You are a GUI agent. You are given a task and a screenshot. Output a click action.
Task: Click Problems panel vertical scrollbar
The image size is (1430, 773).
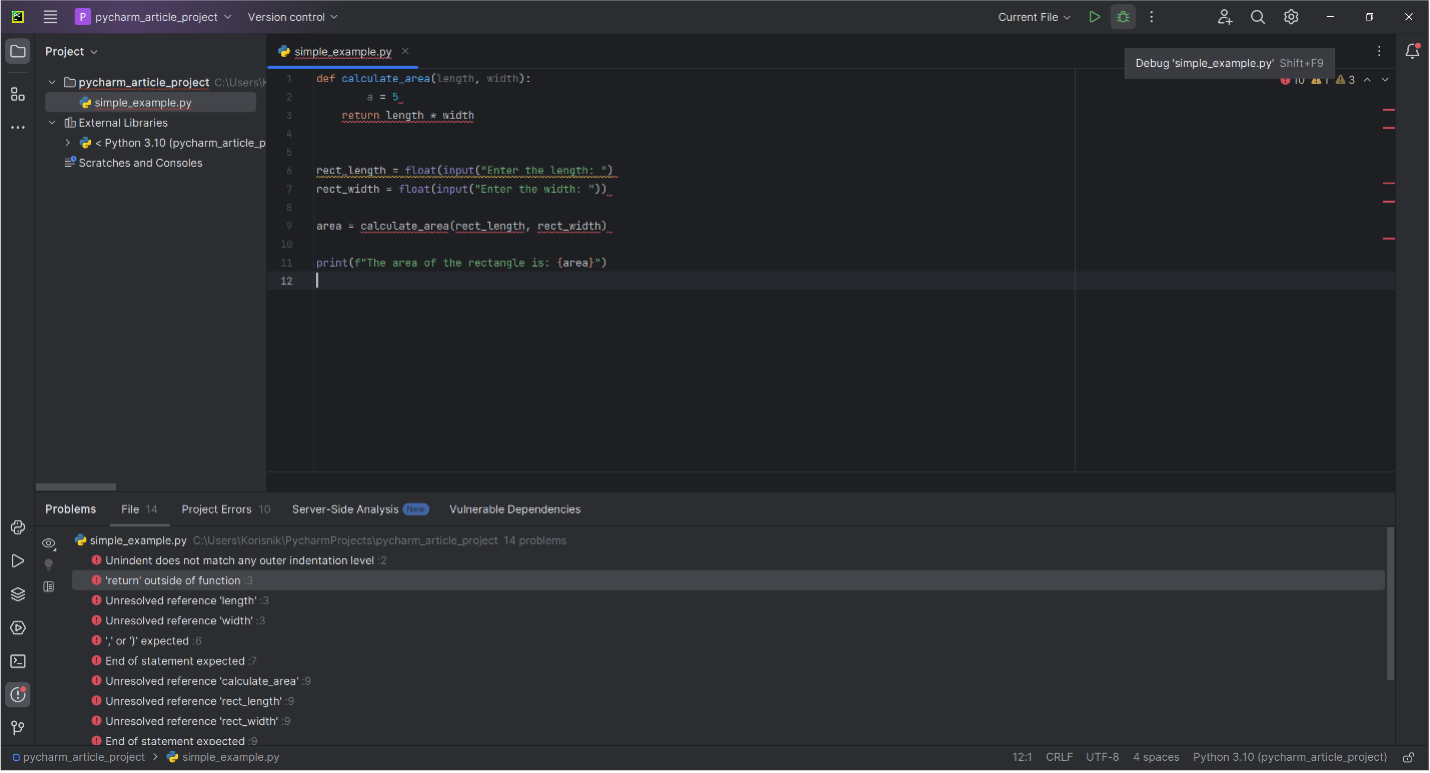tap(1390, 604)
